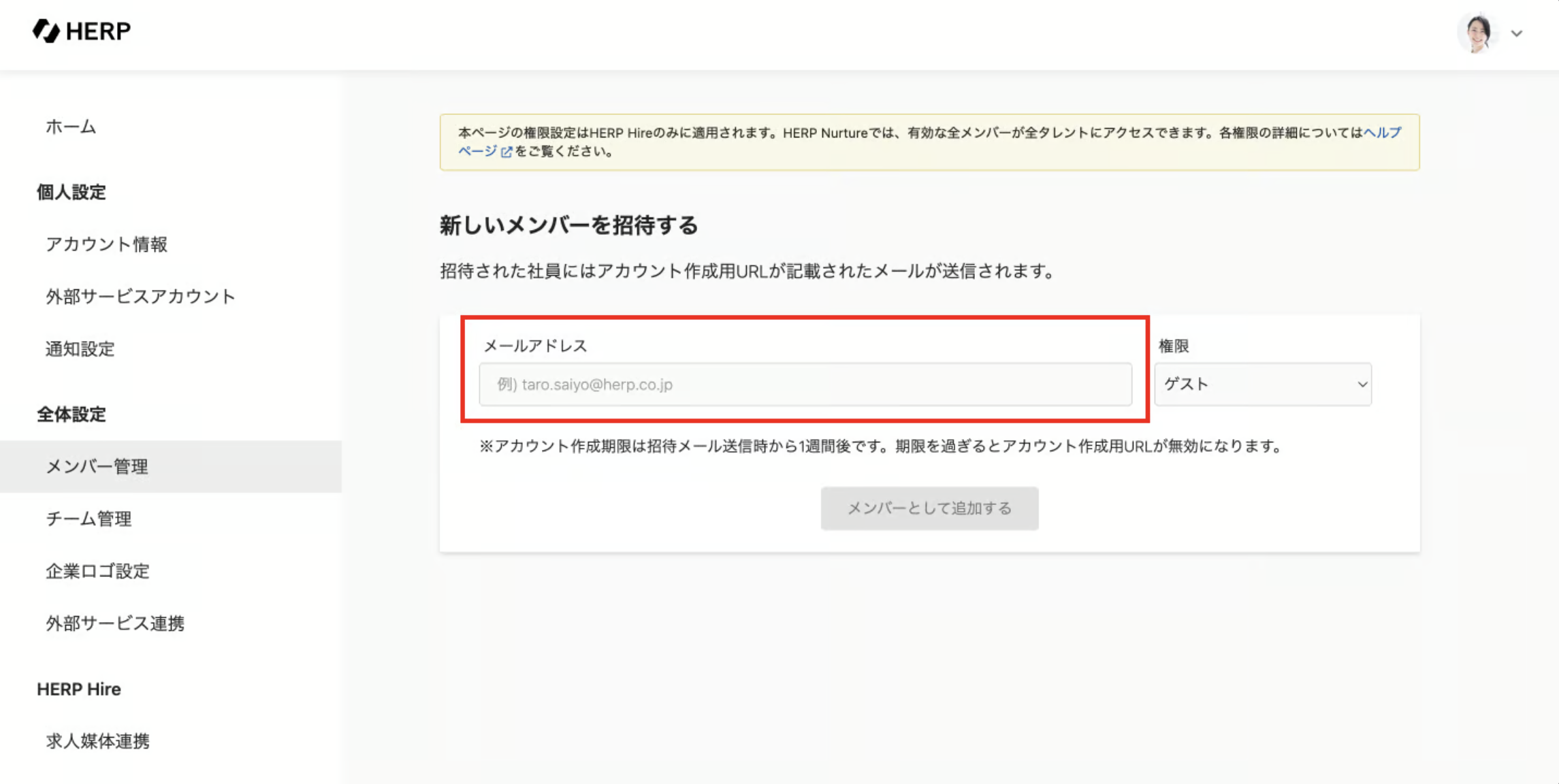Click the HERP logo icon

(46, 31)
